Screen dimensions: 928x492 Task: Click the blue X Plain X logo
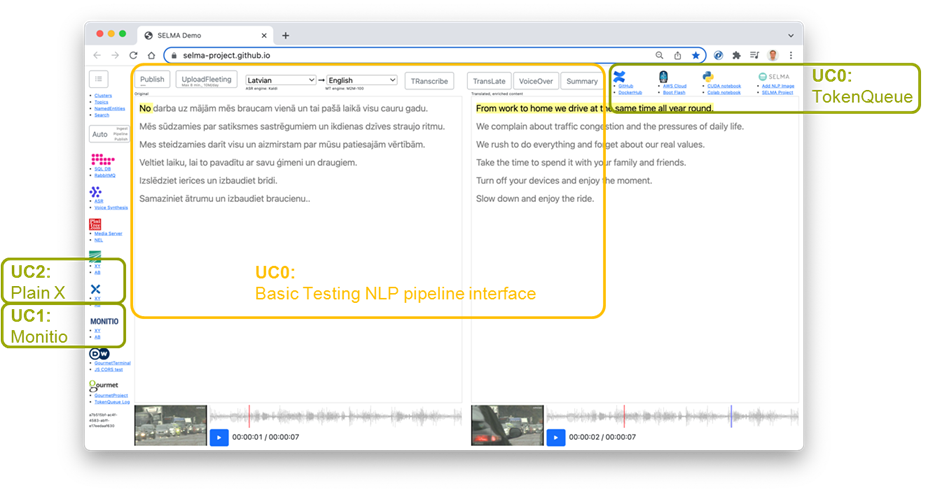point(95,289)
